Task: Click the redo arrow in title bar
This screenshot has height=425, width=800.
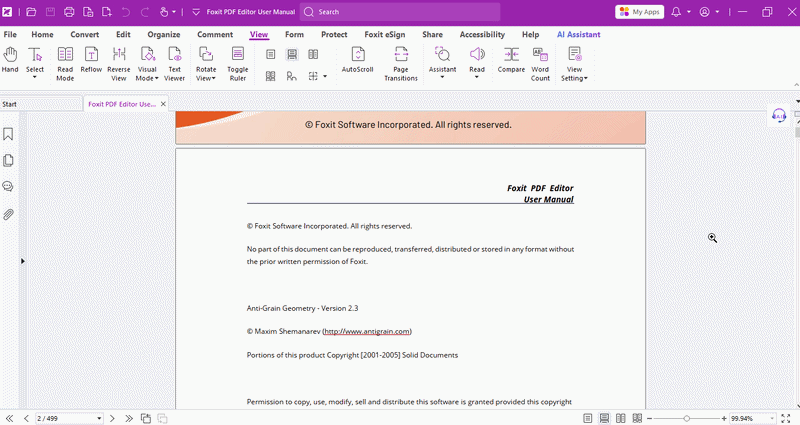Action: pyautogui.click(x=145, y=12)
